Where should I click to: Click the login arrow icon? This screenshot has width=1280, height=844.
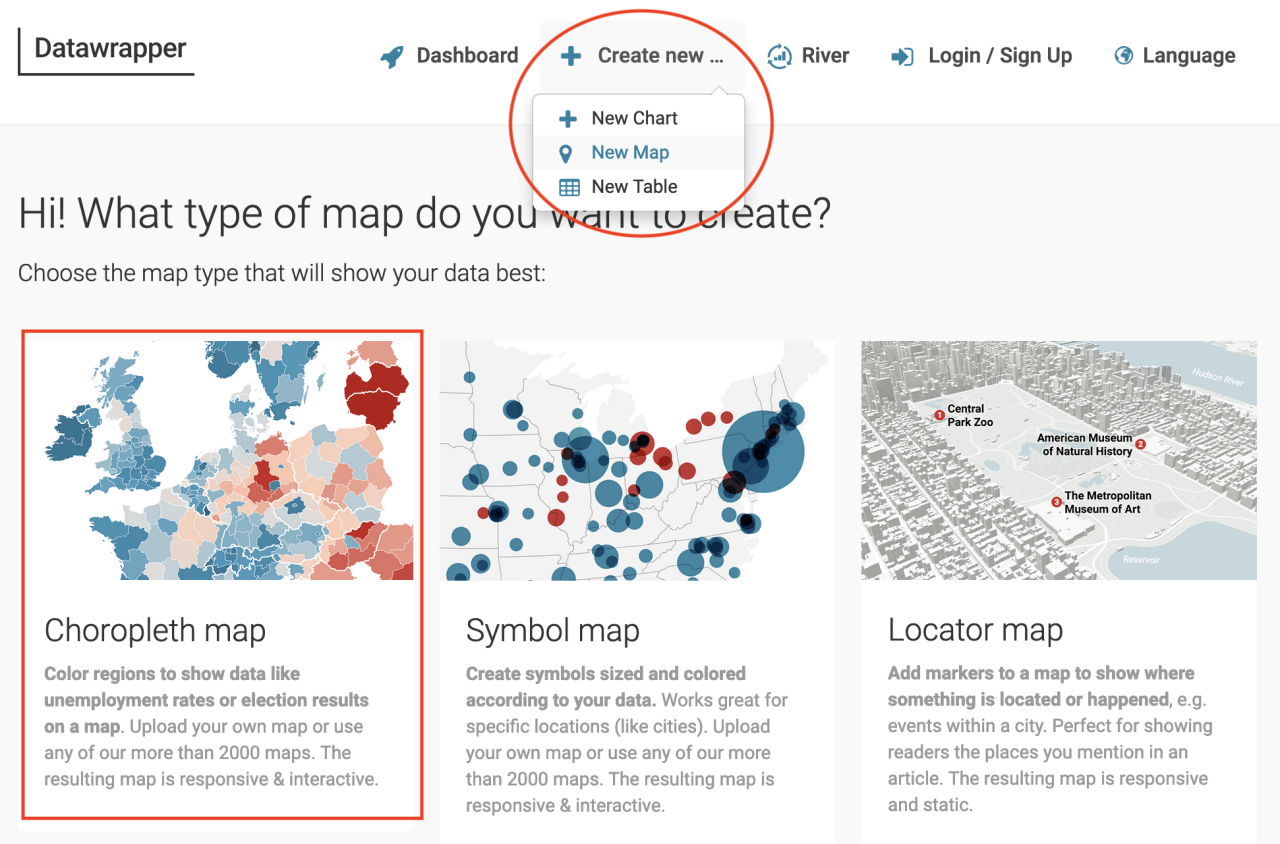(902, 56)
